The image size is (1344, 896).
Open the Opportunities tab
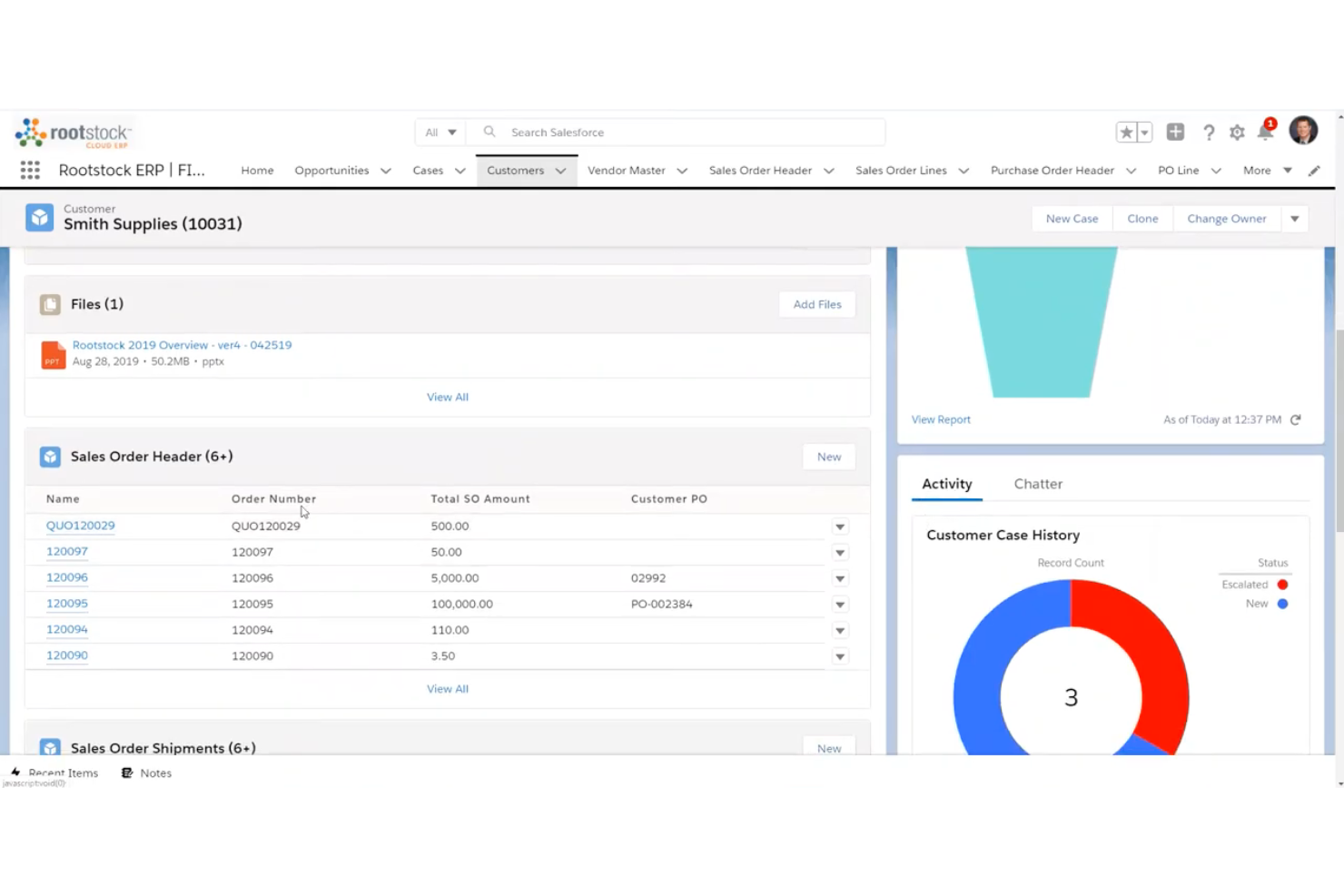(331, 171)
